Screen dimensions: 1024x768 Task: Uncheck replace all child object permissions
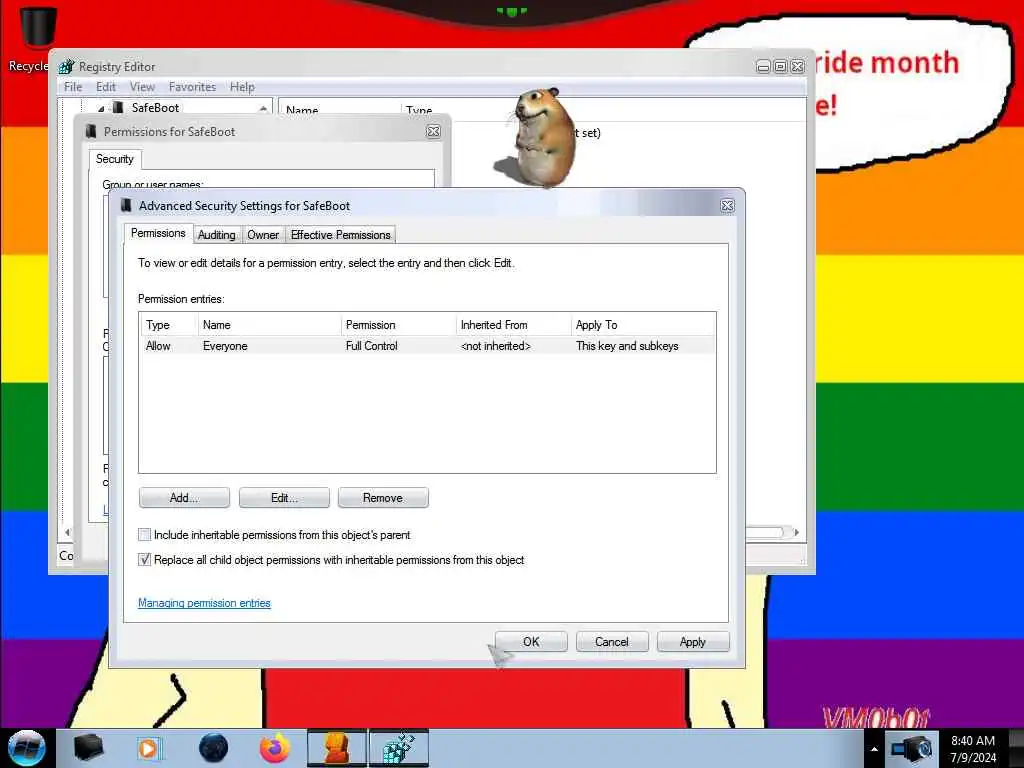[x=144, y=560]
